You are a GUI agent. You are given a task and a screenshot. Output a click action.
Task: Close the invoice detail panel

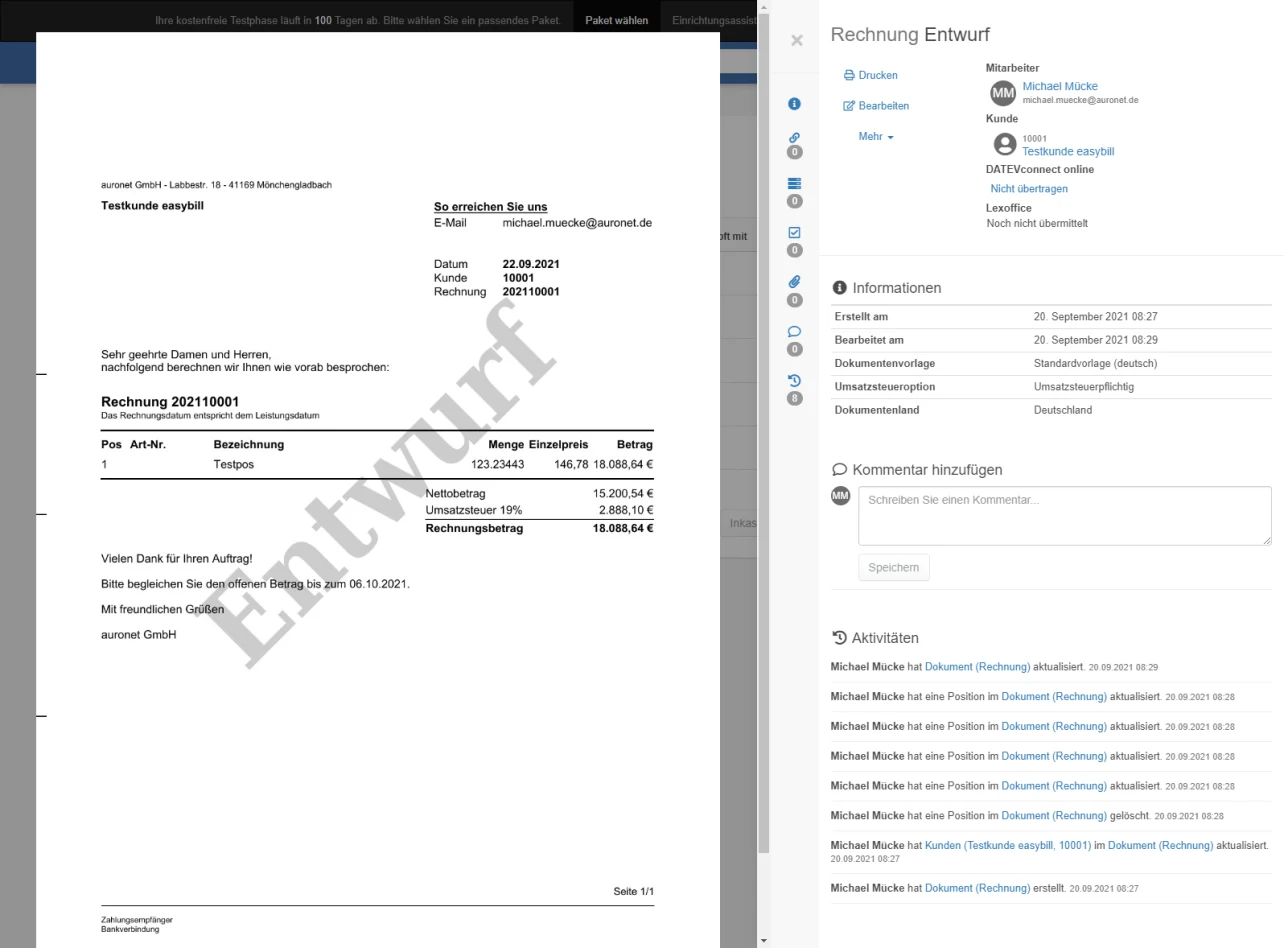click(796, 41)
